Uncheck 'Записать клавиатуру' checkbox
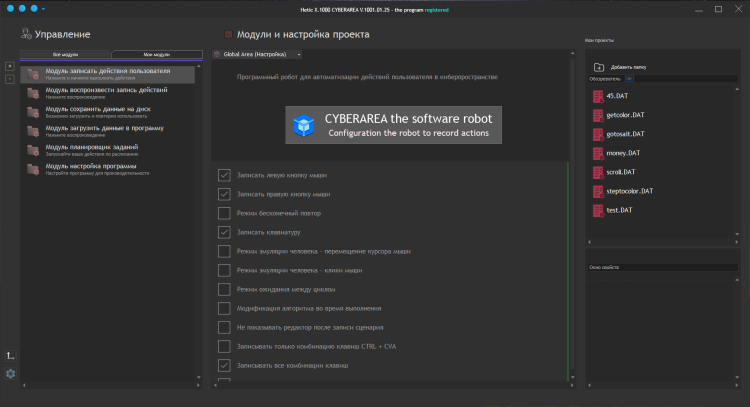Screen dimensions: 750x407 pos(224,232)
